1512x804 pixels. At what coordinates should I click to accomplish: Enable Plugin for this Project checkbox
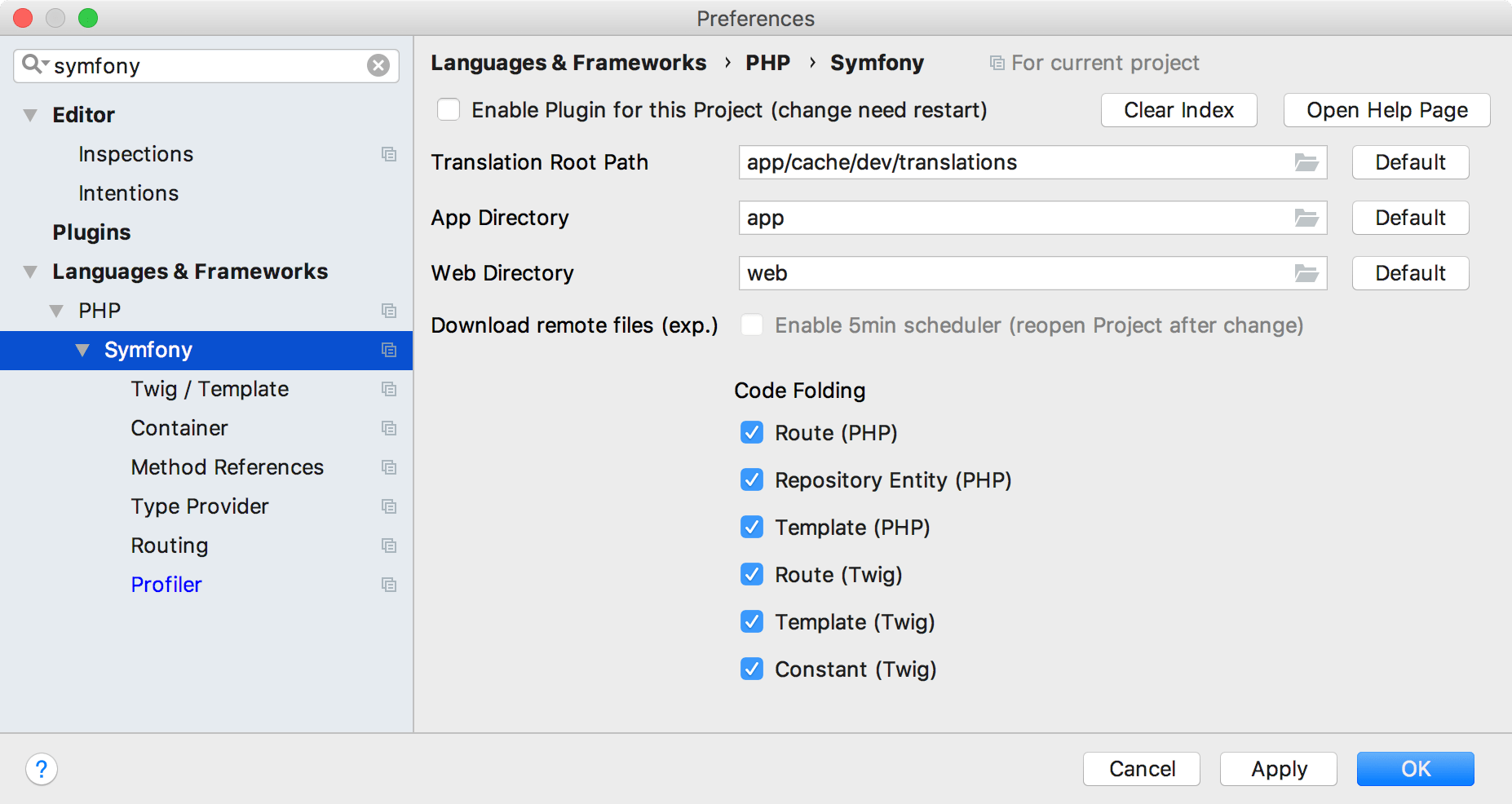(449, 110)
